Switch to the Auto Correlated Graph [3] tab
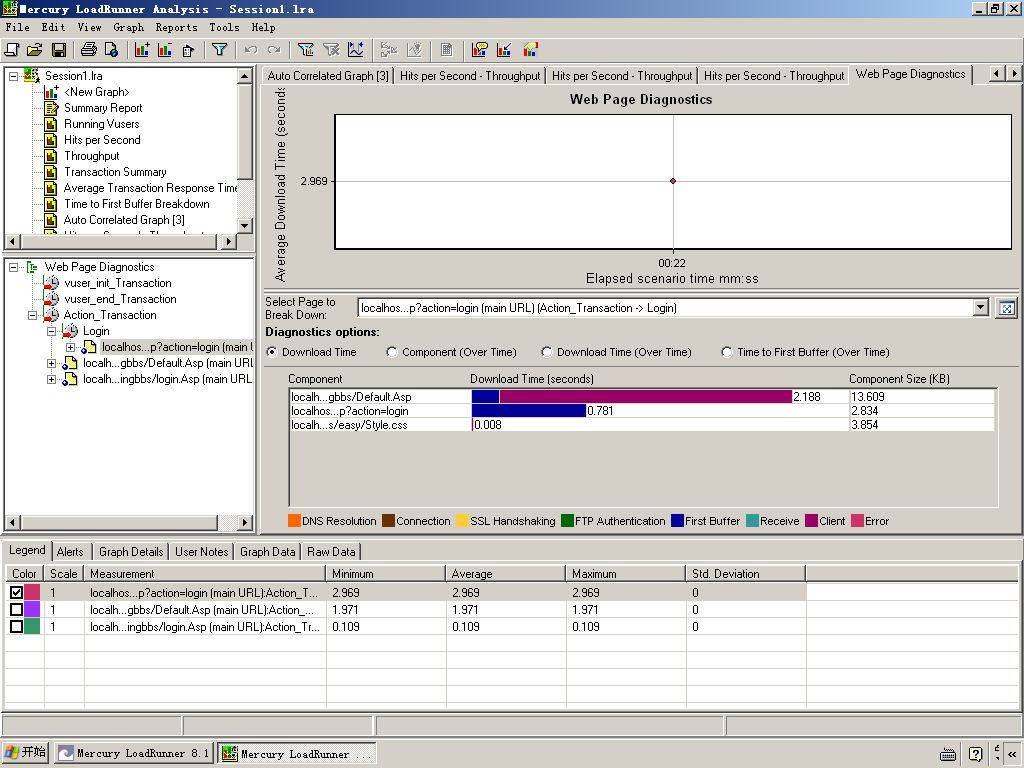1024x768 pixels. (x=328, y=76)
